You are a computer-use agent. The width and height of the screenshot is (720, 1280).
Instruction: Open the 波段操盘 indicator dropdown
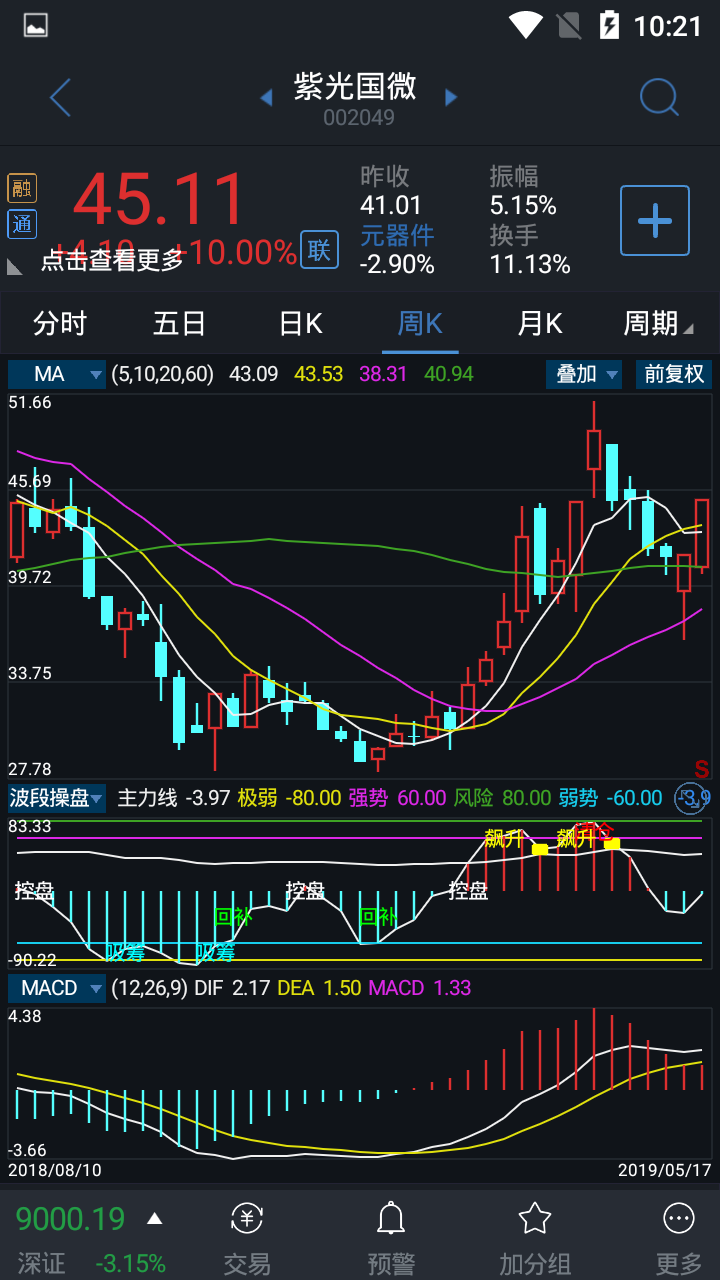click(57, 797)
